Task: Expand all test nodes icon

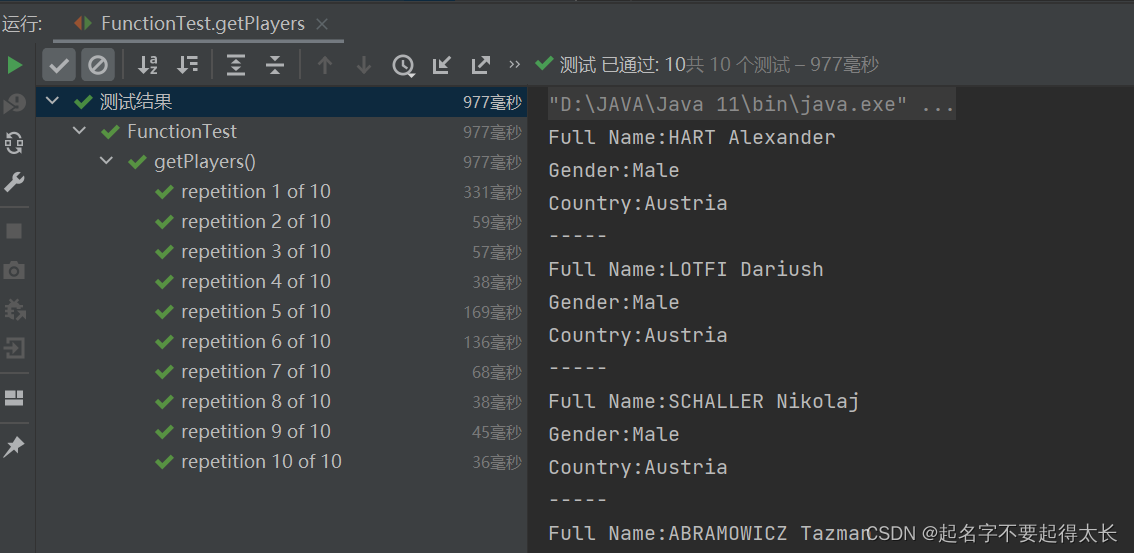Action: point(236,66)
